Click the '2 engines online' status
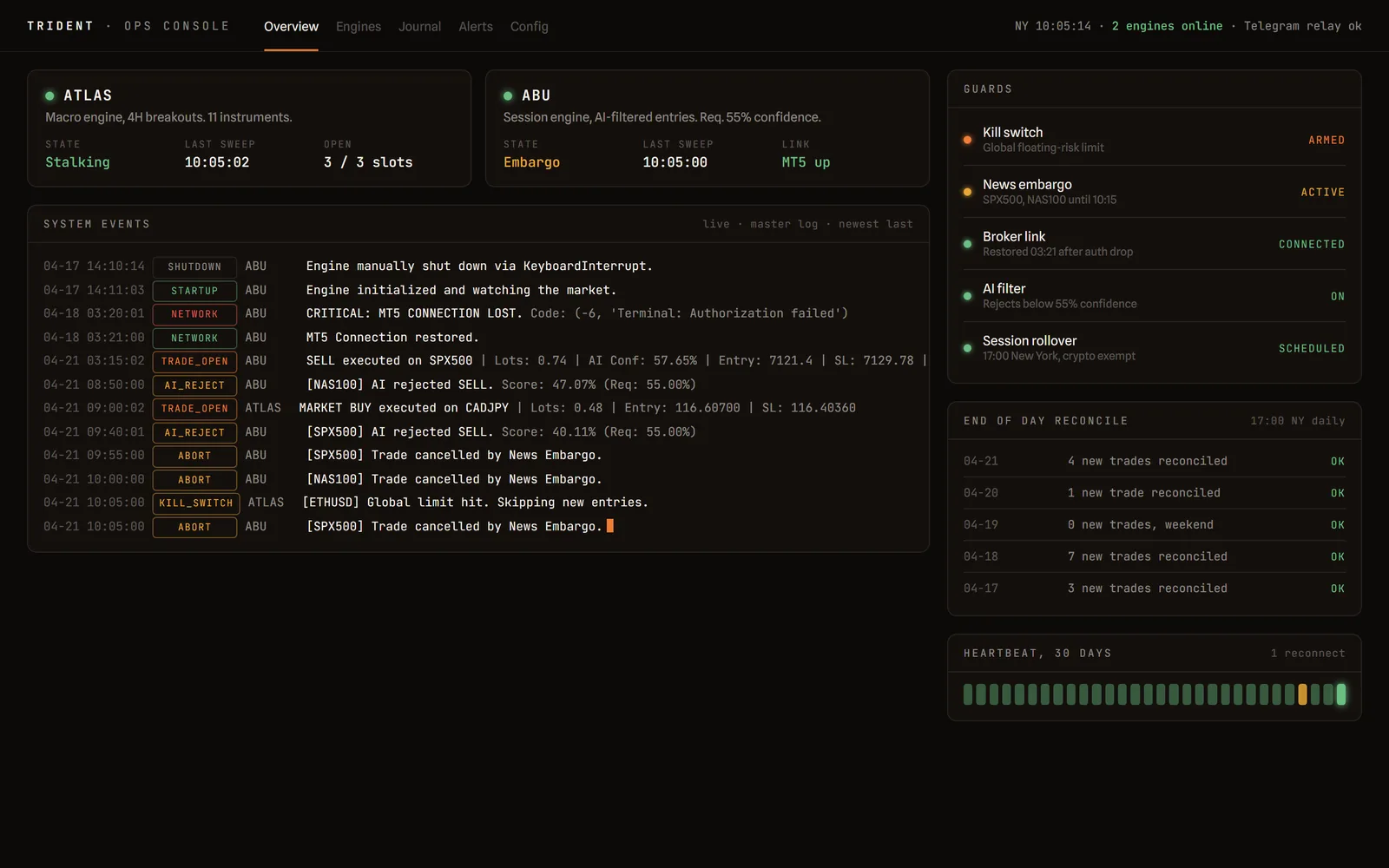1389x868 pixels. (x=1167, y=26)
